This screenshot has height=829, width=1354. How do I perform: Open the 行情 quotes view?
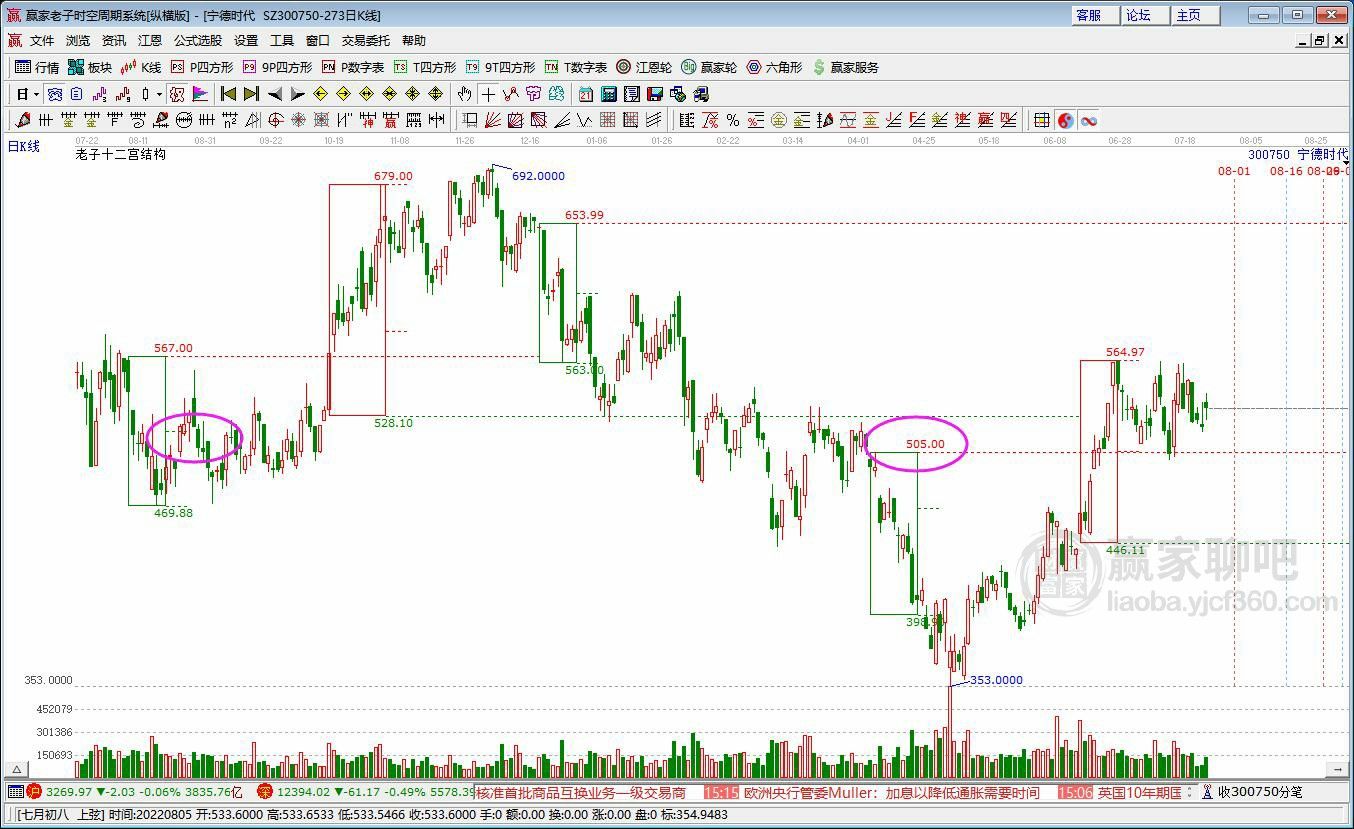coord(37,67)
